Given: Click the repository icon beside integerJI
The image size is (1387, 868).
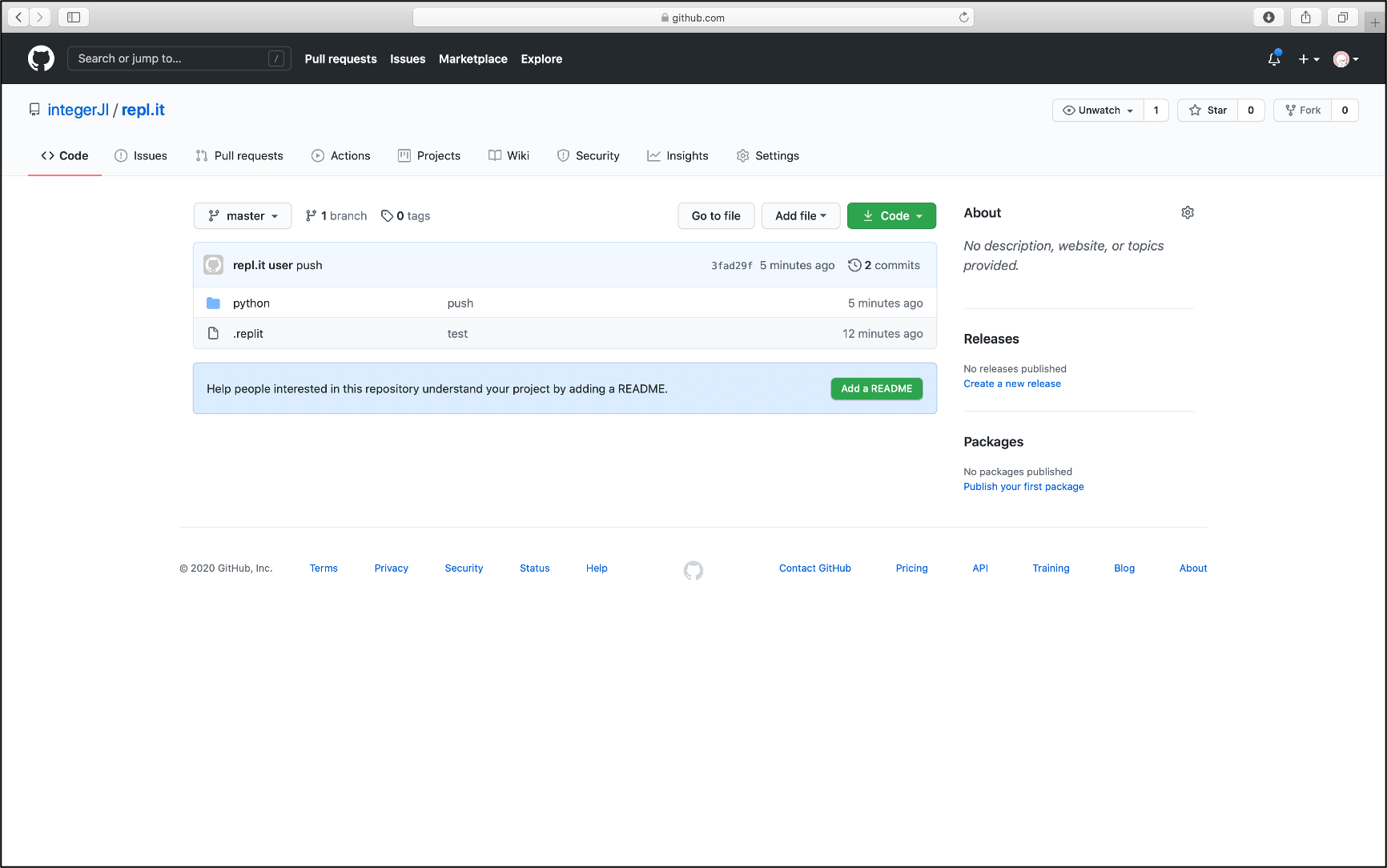Looking at the screenshot, I should (34, 110).
